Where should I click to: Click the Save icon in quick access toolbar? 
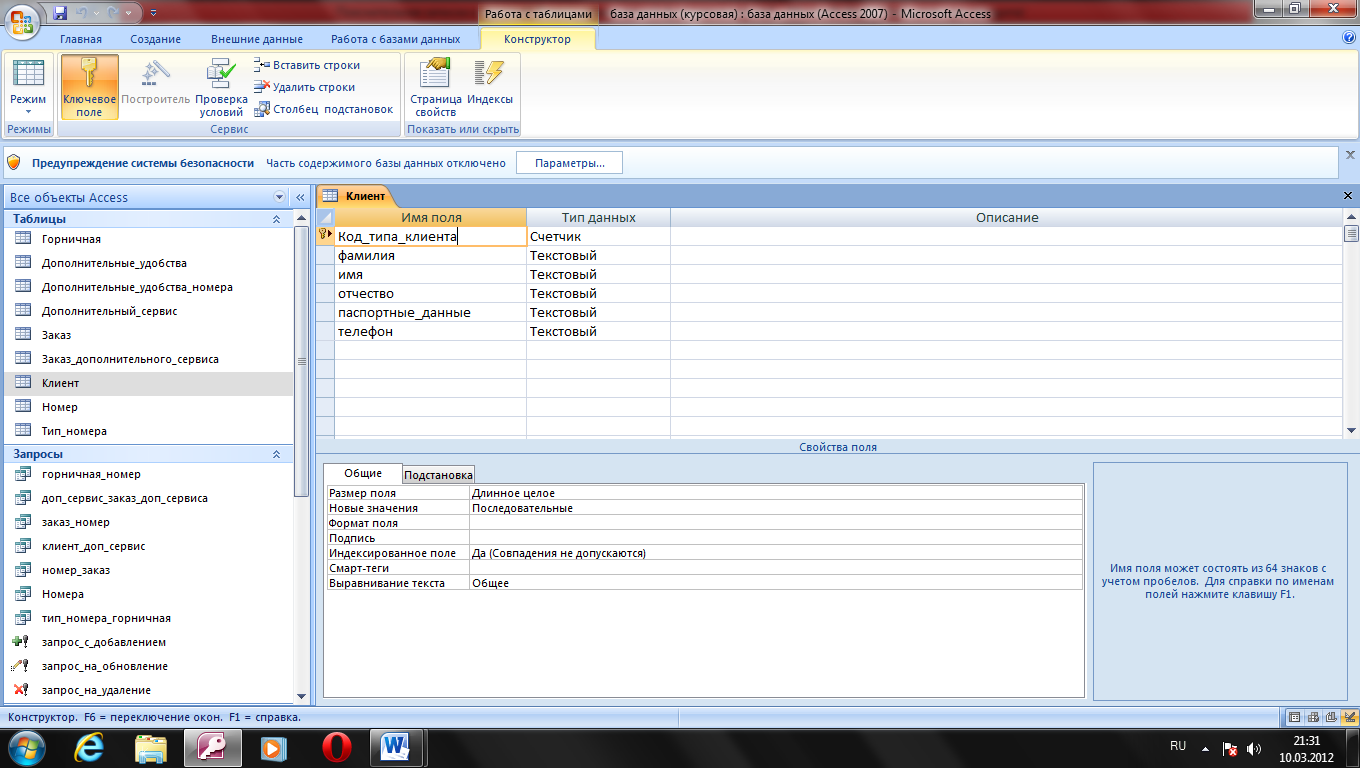pyautogui.click(x=60, y=13)
